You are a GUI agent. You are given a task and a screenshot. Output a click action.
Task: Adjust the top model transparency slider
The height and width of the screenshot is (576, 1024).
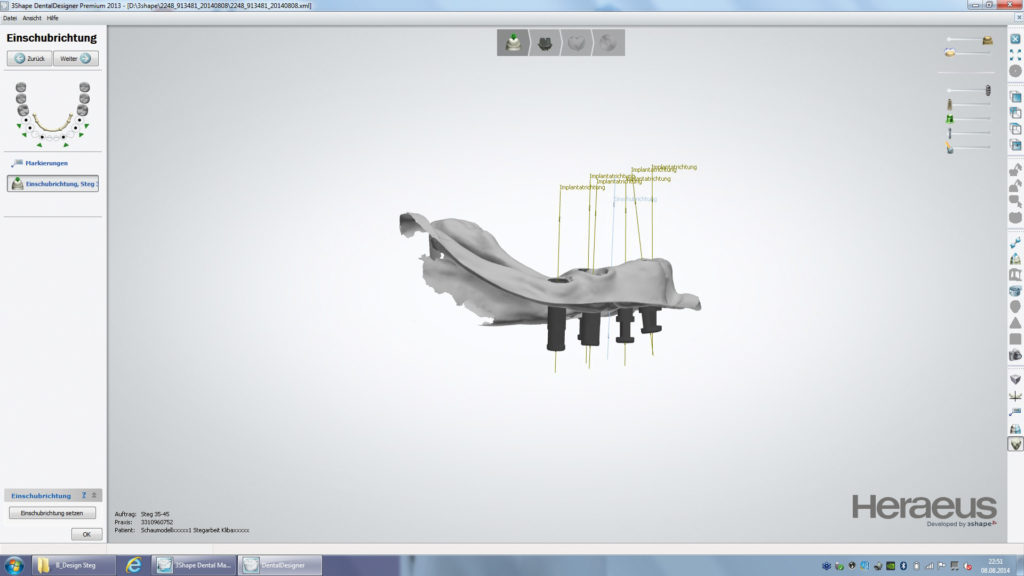click(x=968, y=40)
